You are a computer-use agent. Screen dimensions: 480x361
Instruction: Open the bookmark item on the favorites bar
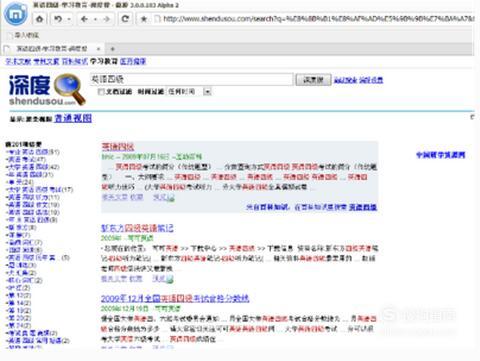click(23, 35)
